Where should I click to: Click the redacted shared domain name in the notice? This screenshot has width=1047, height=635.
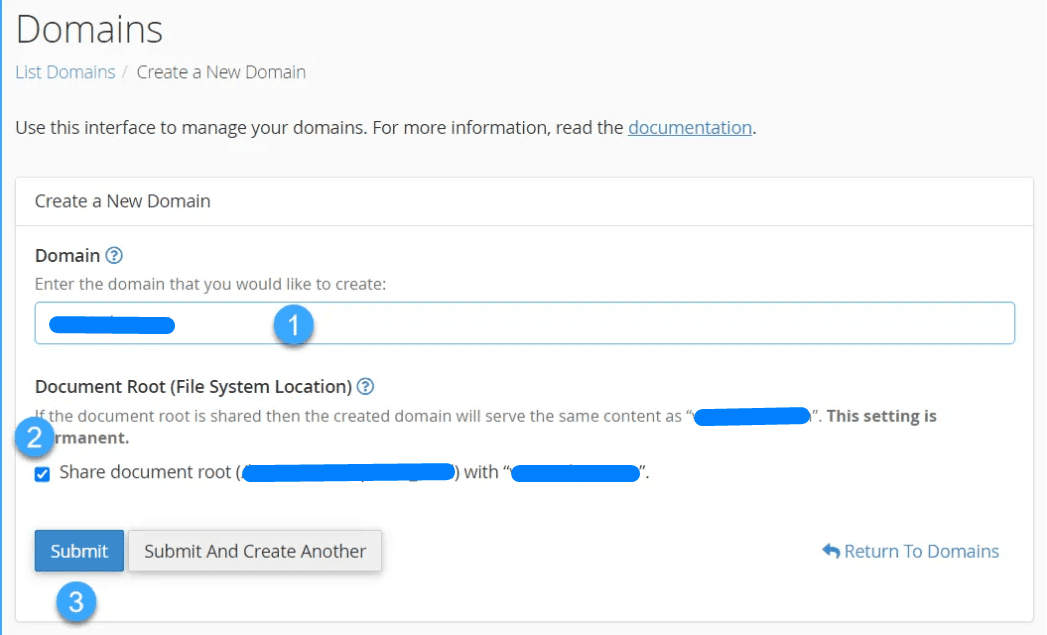[750, 416]
